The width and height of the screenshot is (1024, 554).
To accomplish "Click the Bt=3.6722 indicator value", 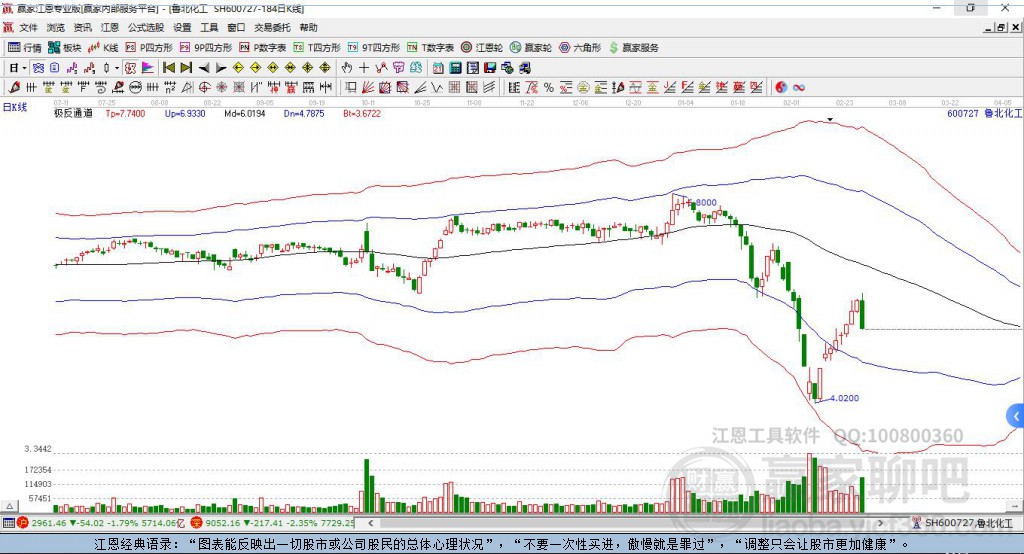I will (362, 113).
